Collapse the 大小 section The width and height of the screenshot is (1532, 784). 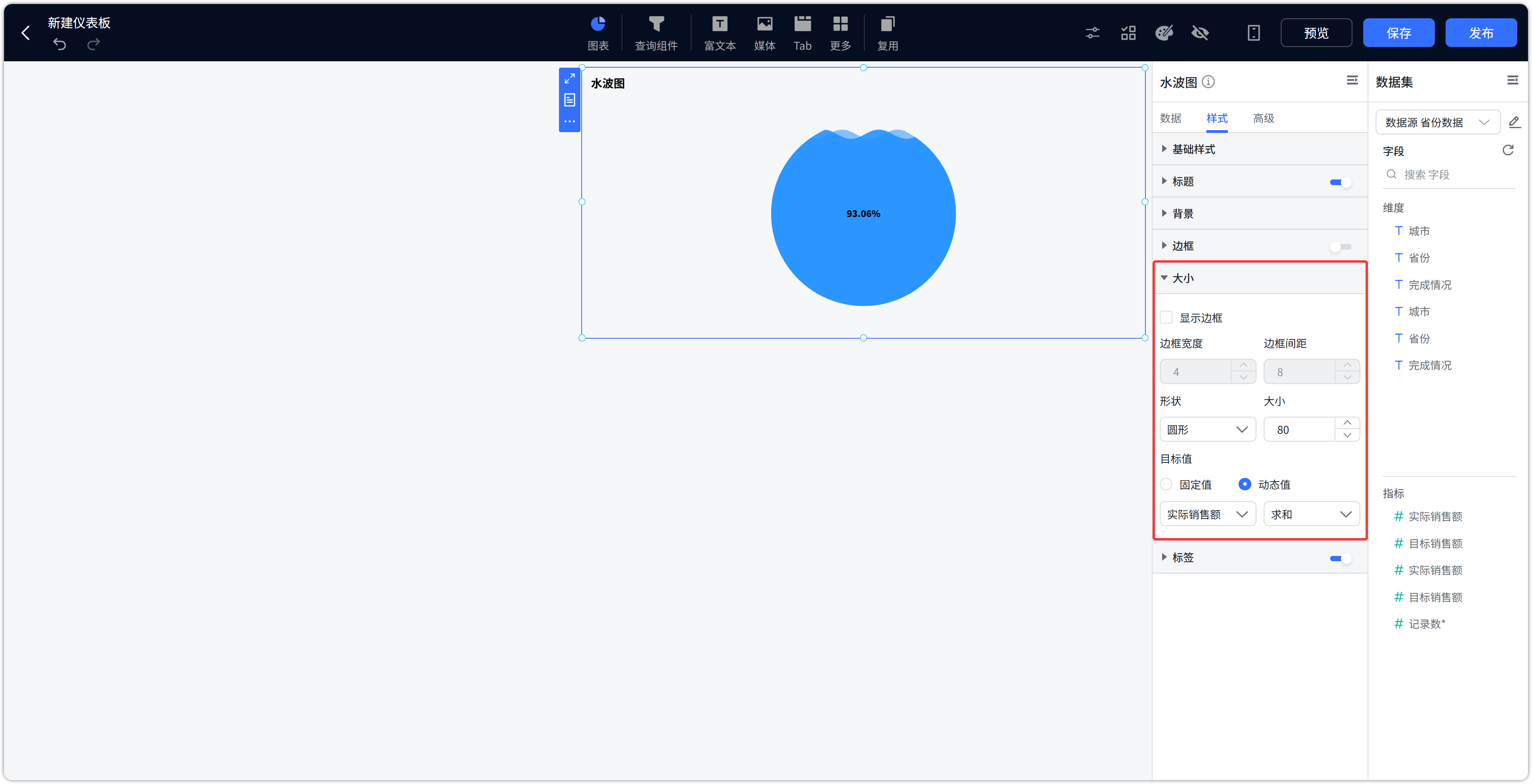point(1260,278)
